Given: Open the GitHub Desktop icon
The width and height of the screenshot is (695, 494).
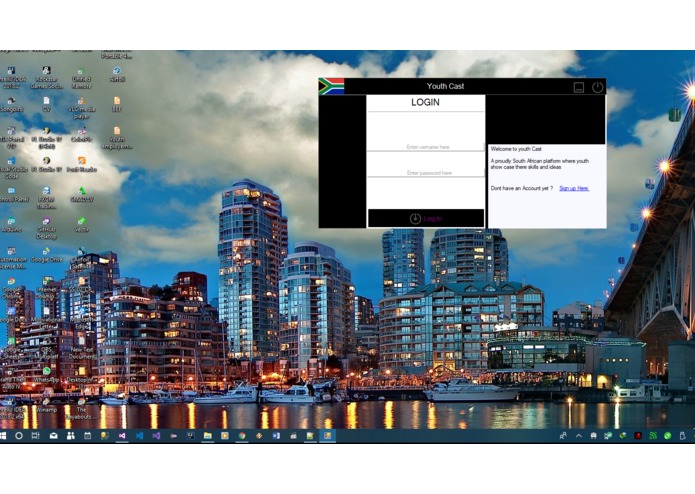Looking at the screenshot, I should [x=46, y=228].
